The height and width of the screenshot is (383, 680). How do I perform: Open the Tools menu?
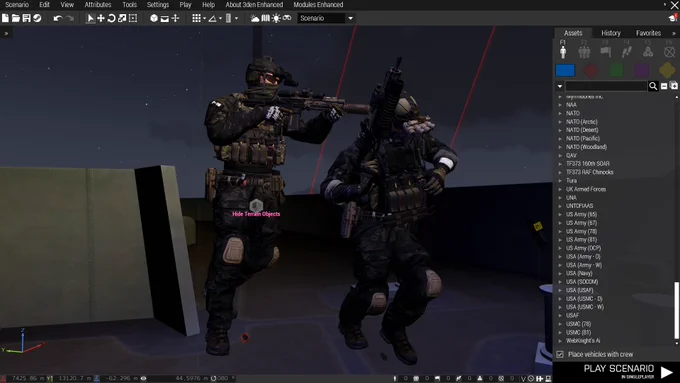click(x=129, y=5)
